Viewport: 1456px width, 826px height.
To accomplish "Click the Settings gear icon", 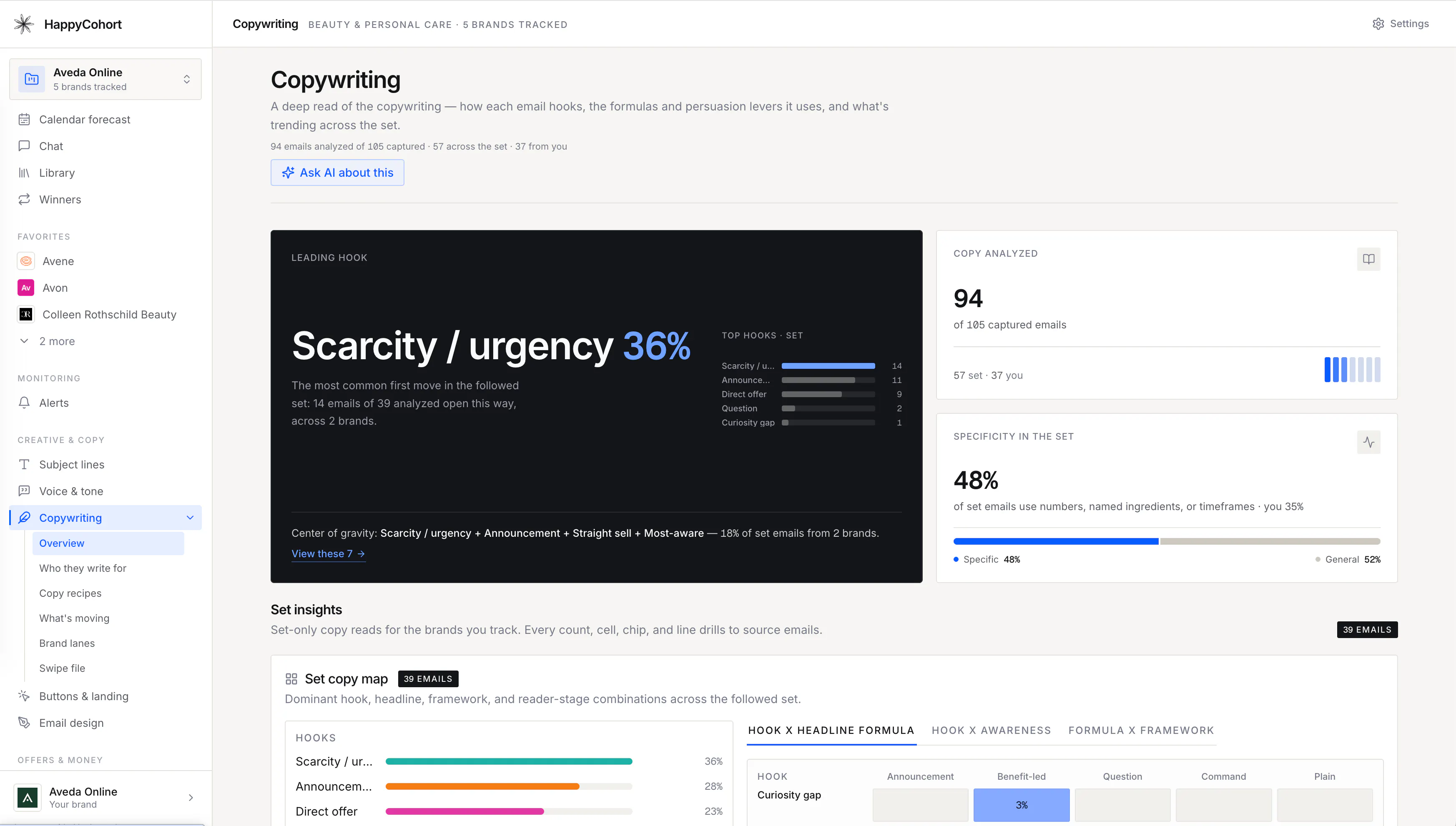I will [1378, 24].
